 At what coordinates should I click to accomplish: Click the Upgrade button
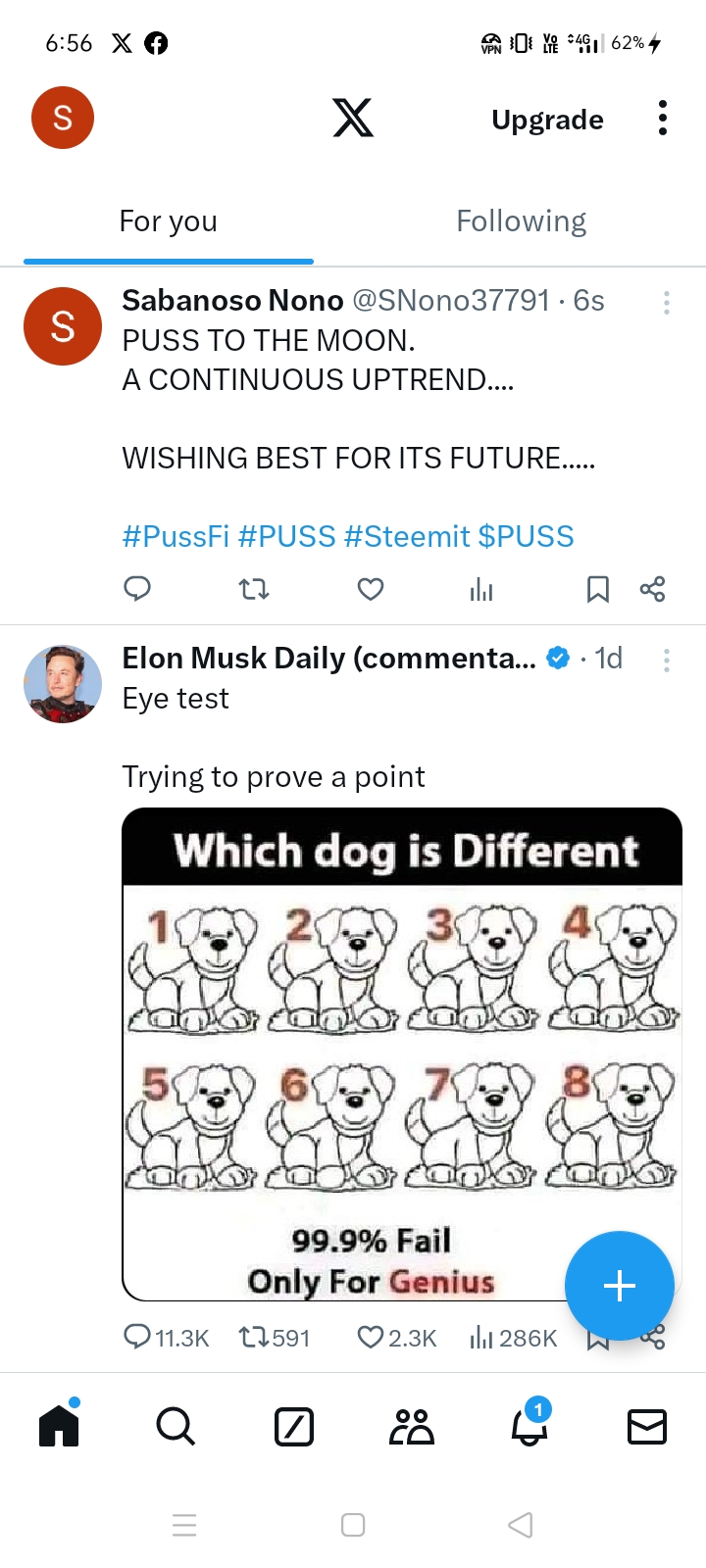547,120
